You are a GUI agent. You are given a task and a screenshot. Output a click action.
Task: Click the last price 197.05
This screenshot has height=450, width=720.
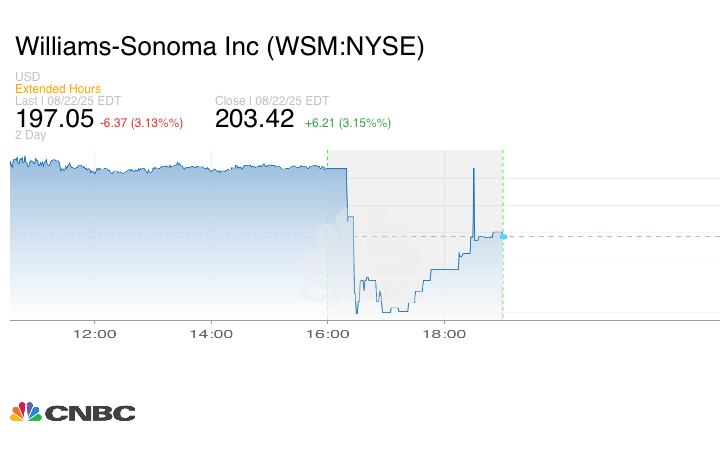(54, 120)
